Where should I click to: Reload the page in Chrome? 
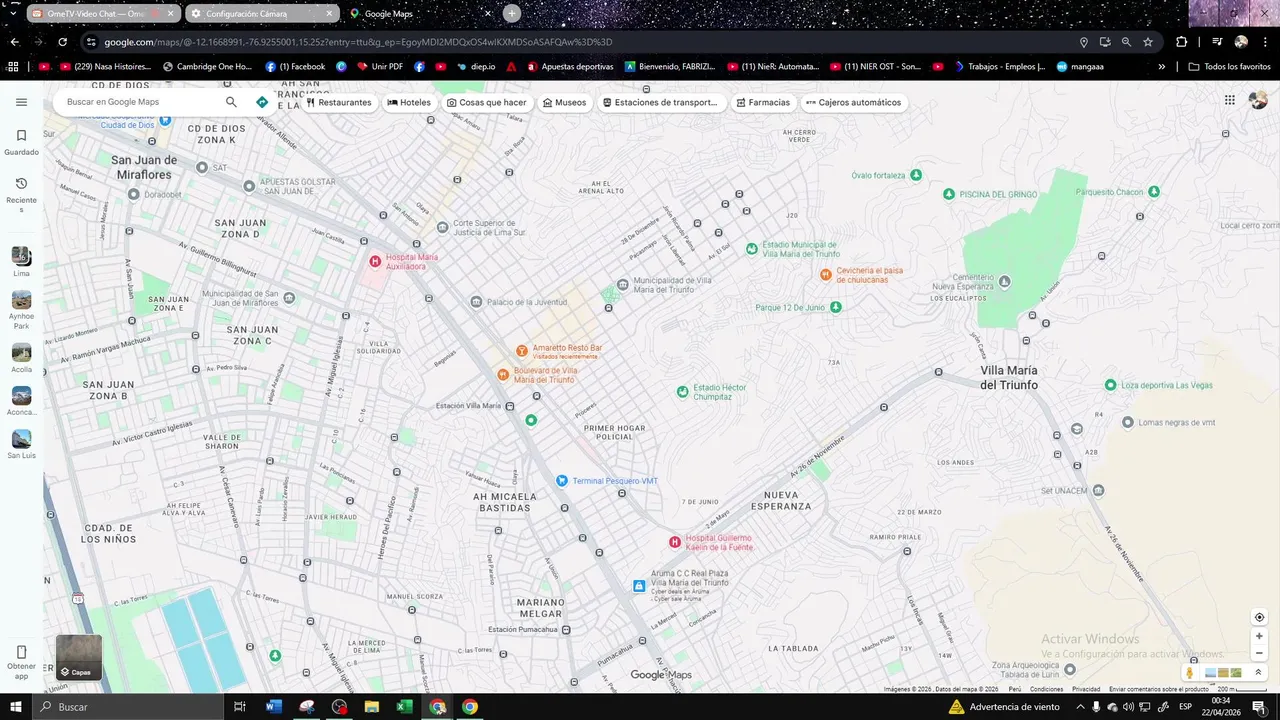(62, 42)
